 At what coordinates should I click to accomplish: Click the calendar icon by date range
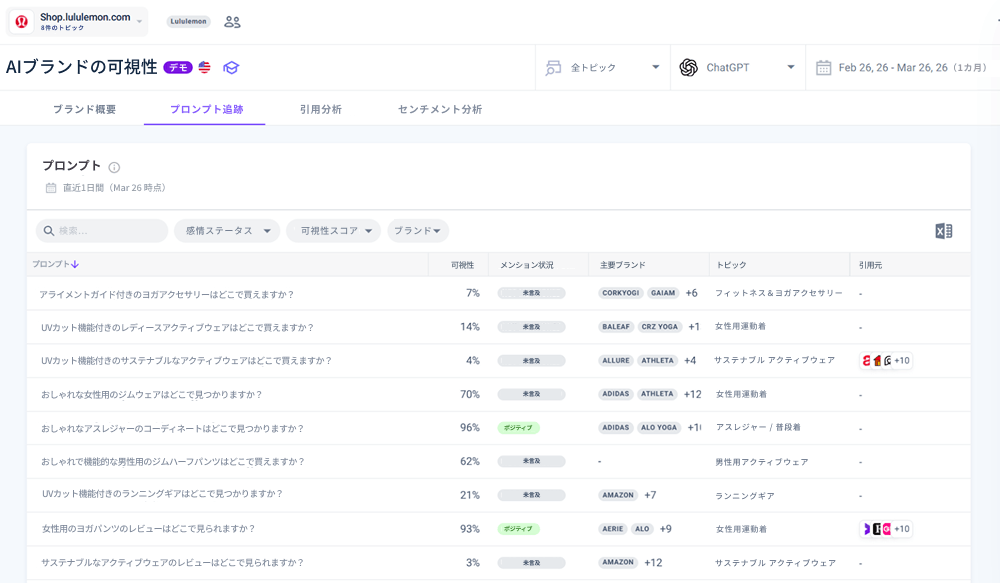click(x=823, y=68)
